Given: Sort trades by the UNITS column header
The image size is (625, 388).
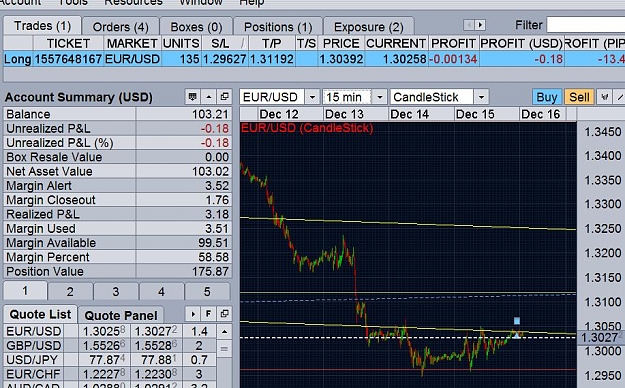Looking at the screenshot, I should click(181, 43).
